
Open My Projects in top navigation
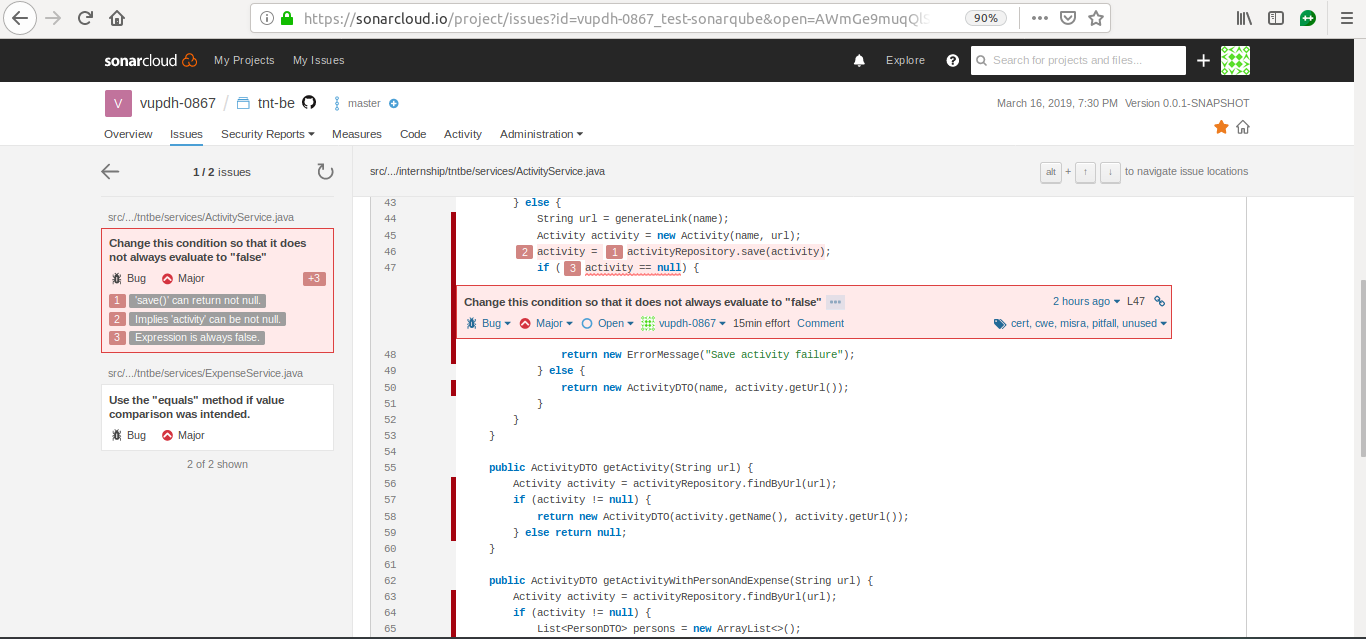point(244,60)
